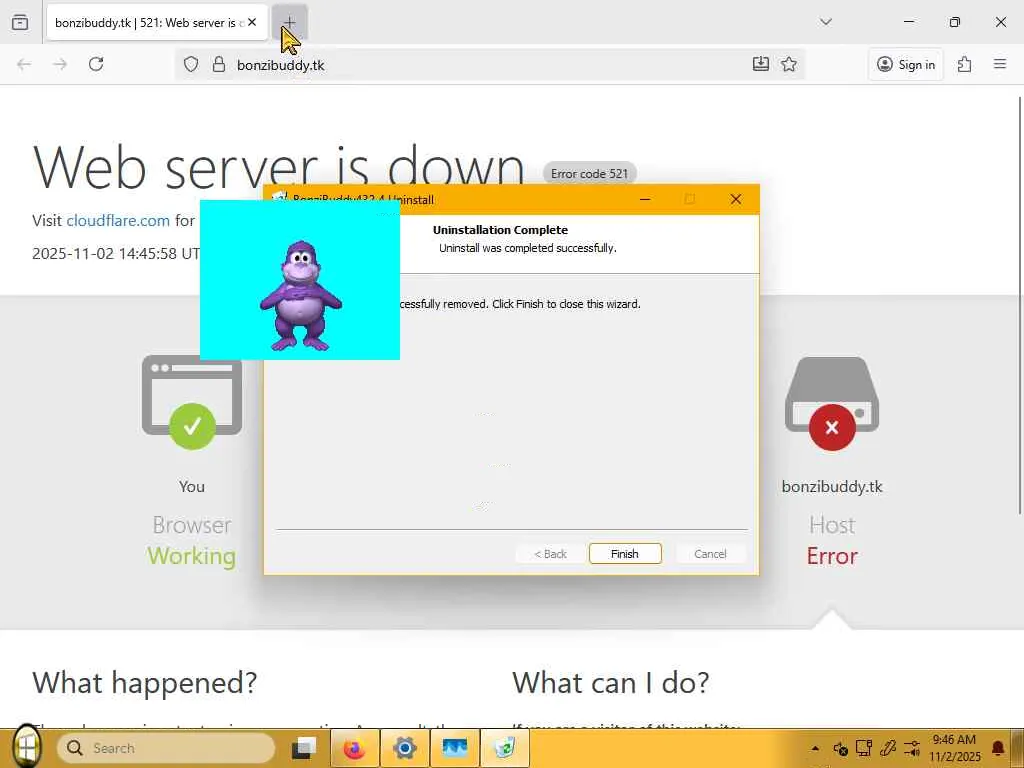Click the Error code 521 badge
Viewport: 1024px width, 768px height.
pos(589,174)
